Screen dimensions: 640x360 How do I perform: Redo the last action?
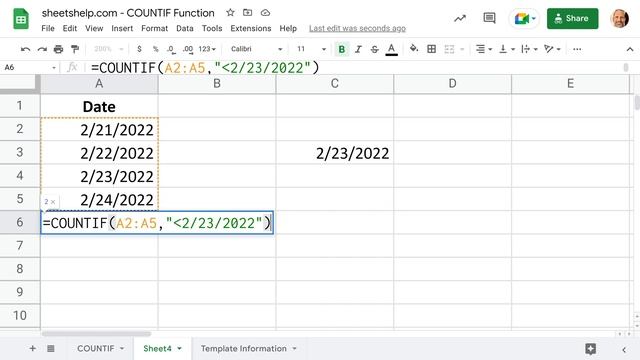[x=42, y=49]
